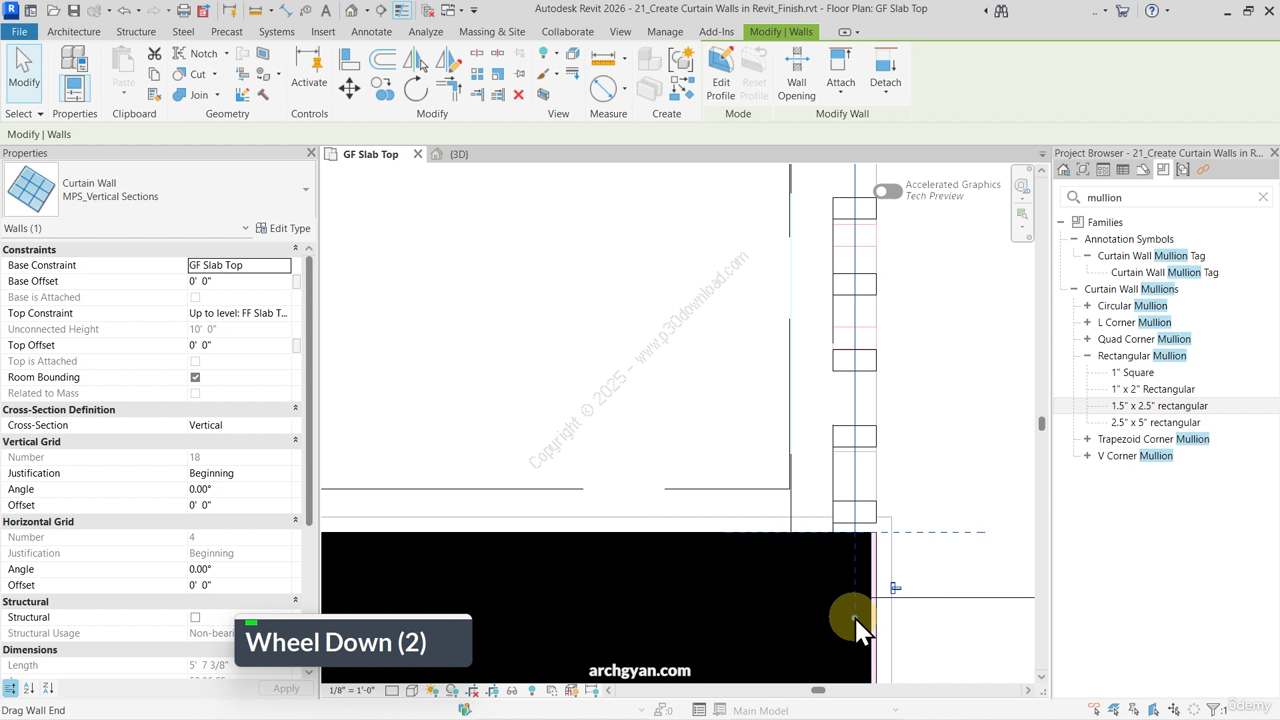This screenshot has width=1280, height=720.
Task: Open the Manage ribbon tab
Action: pos(665,31)
